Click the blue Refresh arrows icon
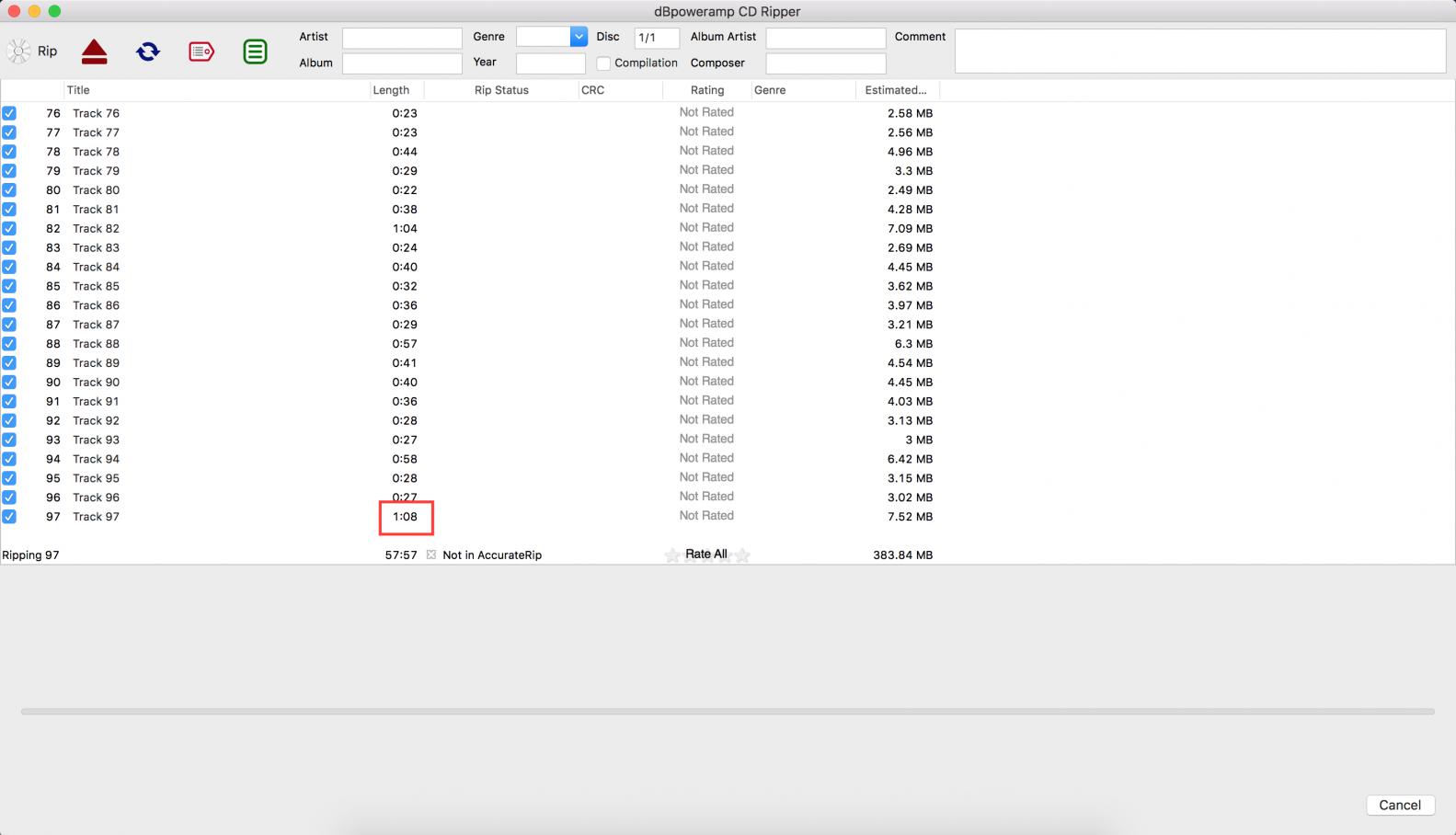 click(148, 51)
